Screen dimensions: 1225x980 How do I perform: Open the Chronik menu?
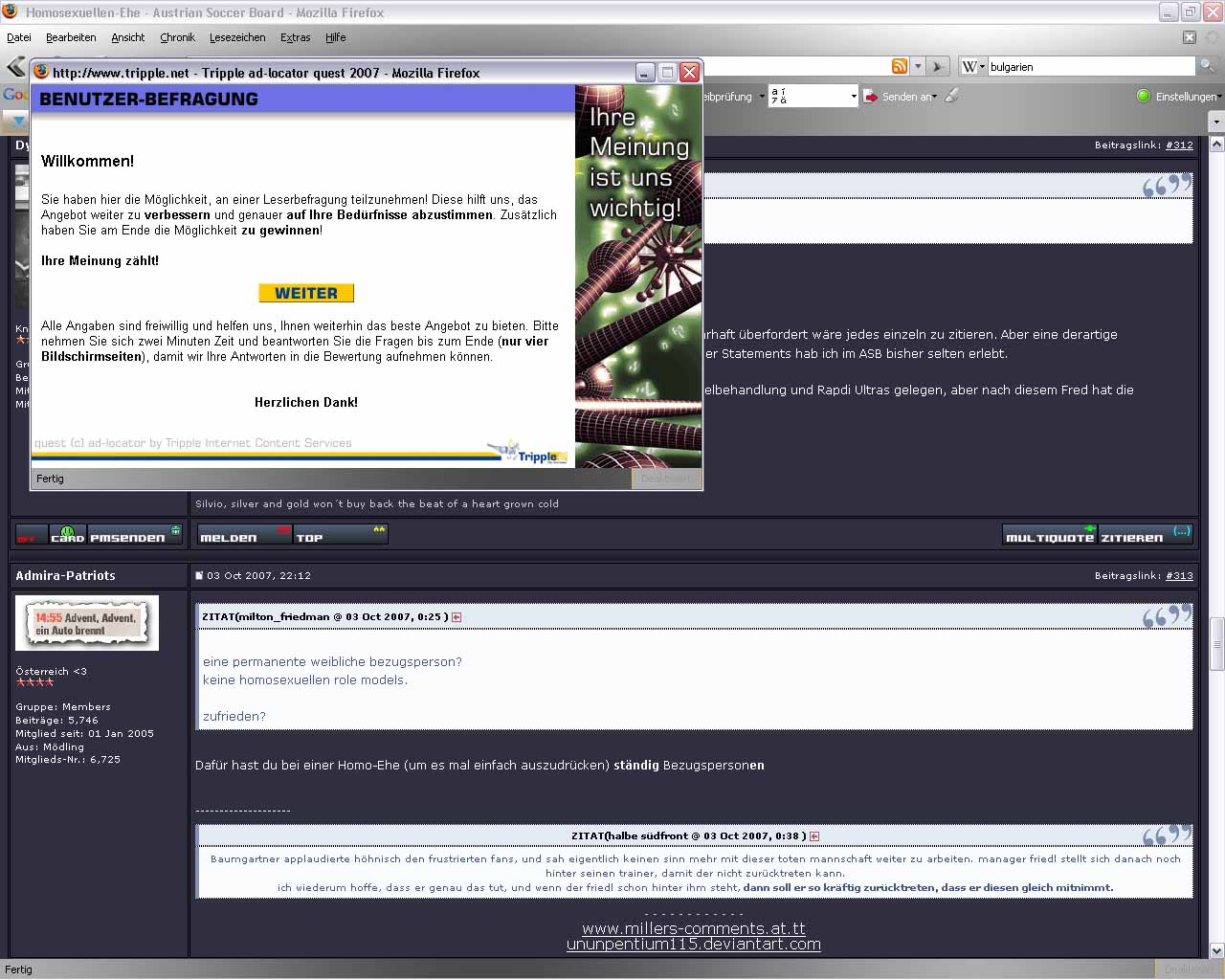pyautogui.click(x=177, y=37)
